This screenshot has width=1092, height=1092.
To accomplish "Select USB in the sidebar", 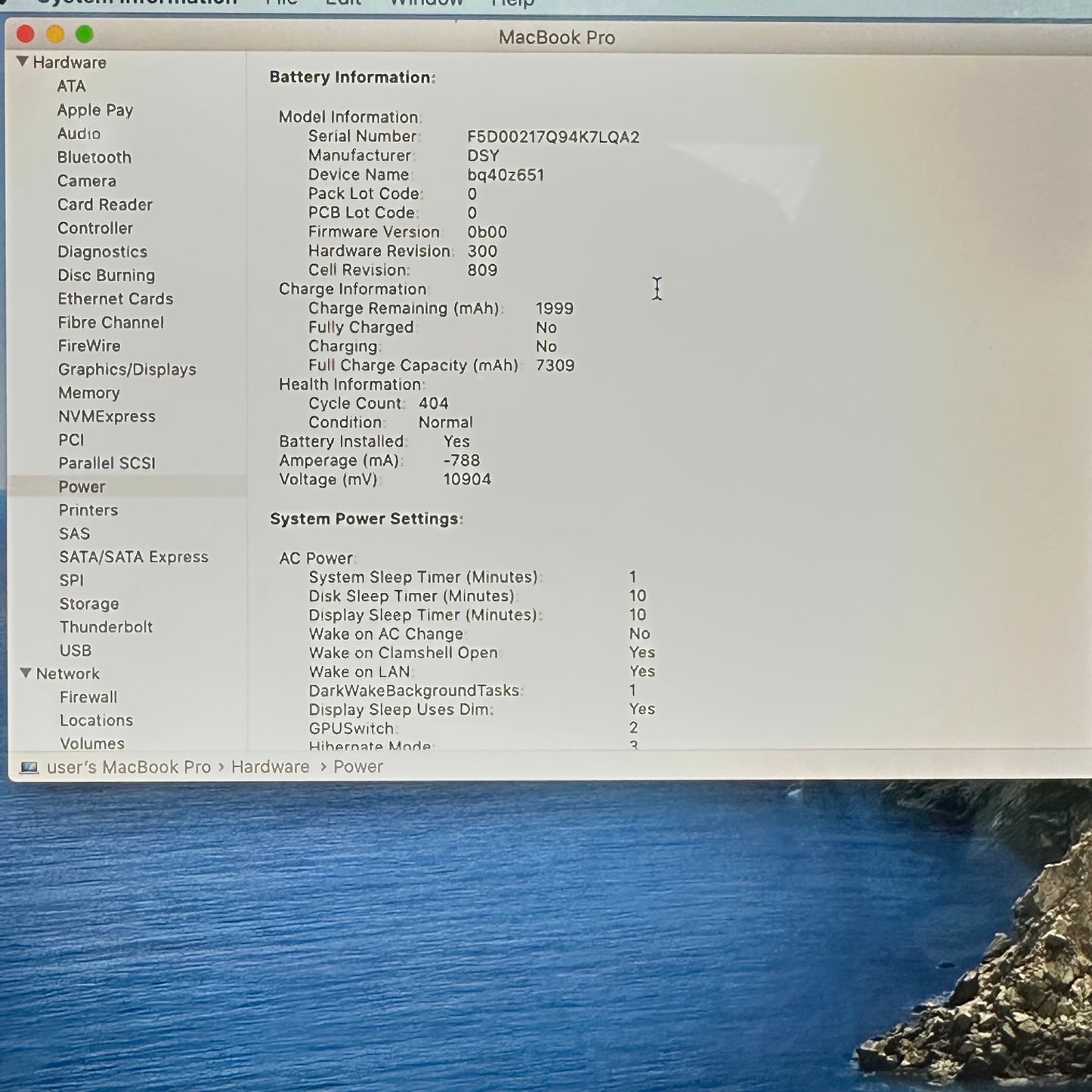I will 76,651.
